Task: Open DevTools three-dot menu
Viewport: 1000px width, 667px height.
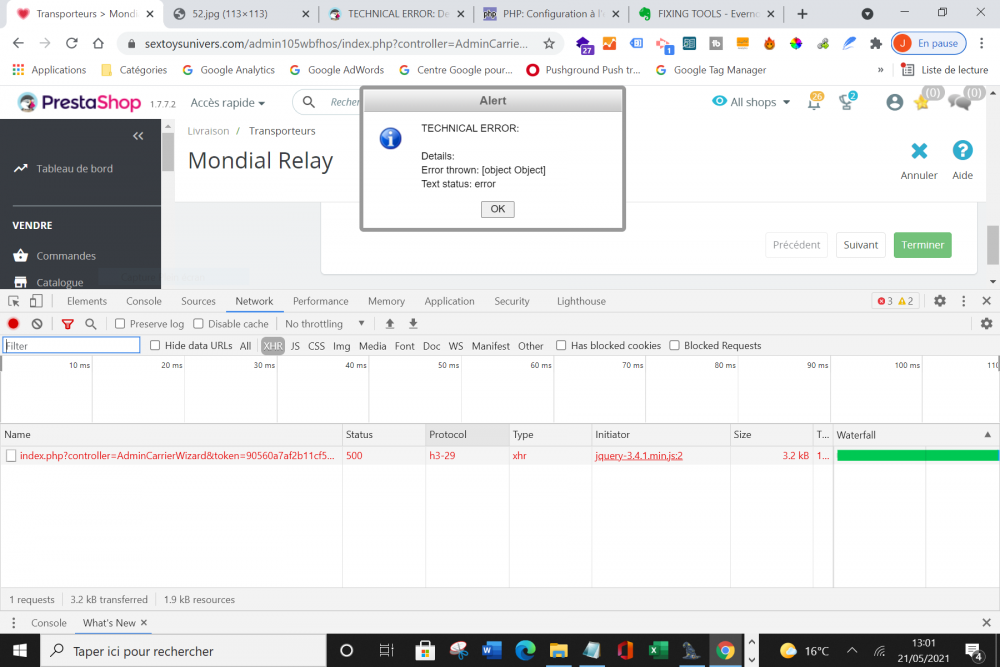Action: [963, 301]
